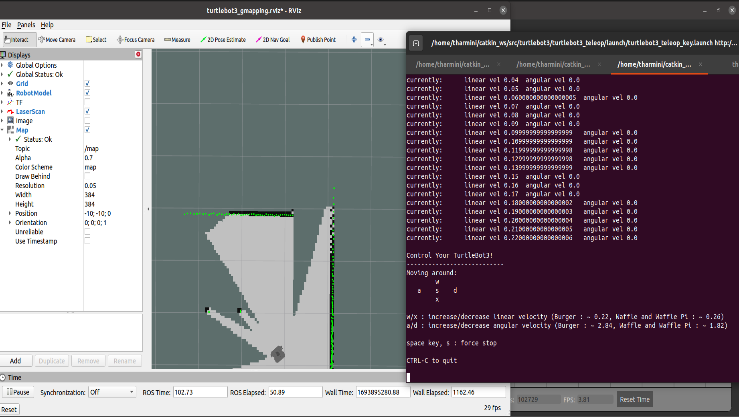The image size is (739, 417).
Task: Pick the Measure tool
Action: click(x=178, y=40)
